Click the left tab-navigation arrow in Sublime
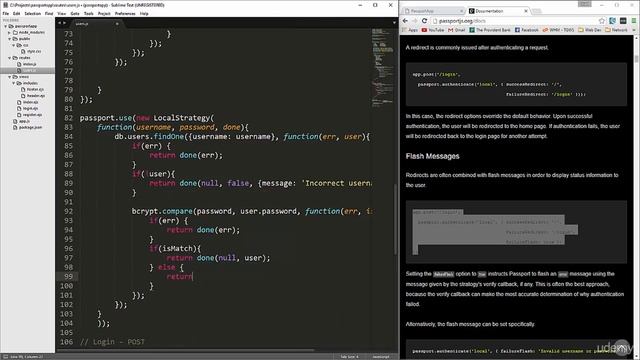The image size is (640, 360). click(x=60, y=23)
